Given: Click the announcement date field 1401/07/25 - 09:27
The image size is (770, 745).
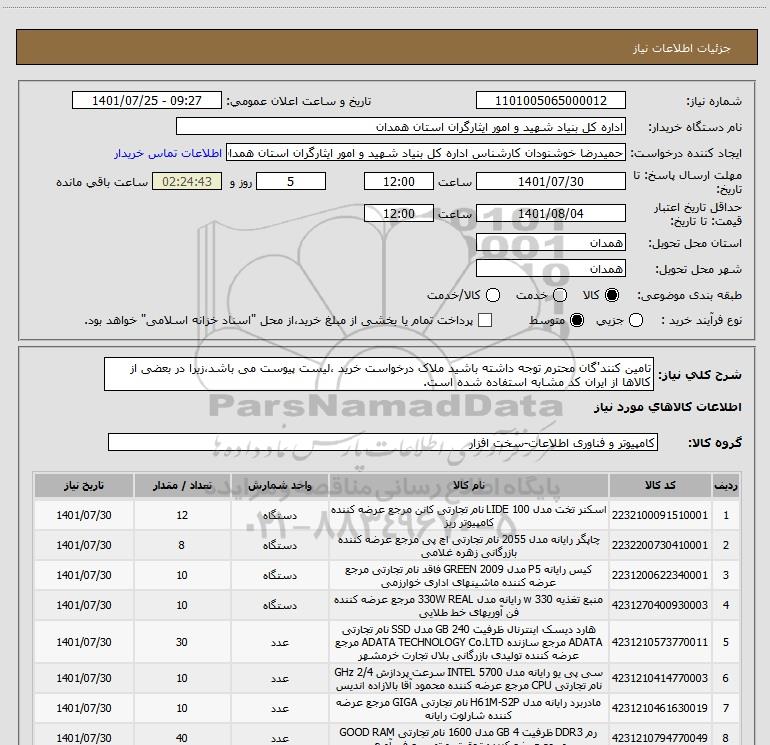Looking at the screenshot, I should pos(147,100).
